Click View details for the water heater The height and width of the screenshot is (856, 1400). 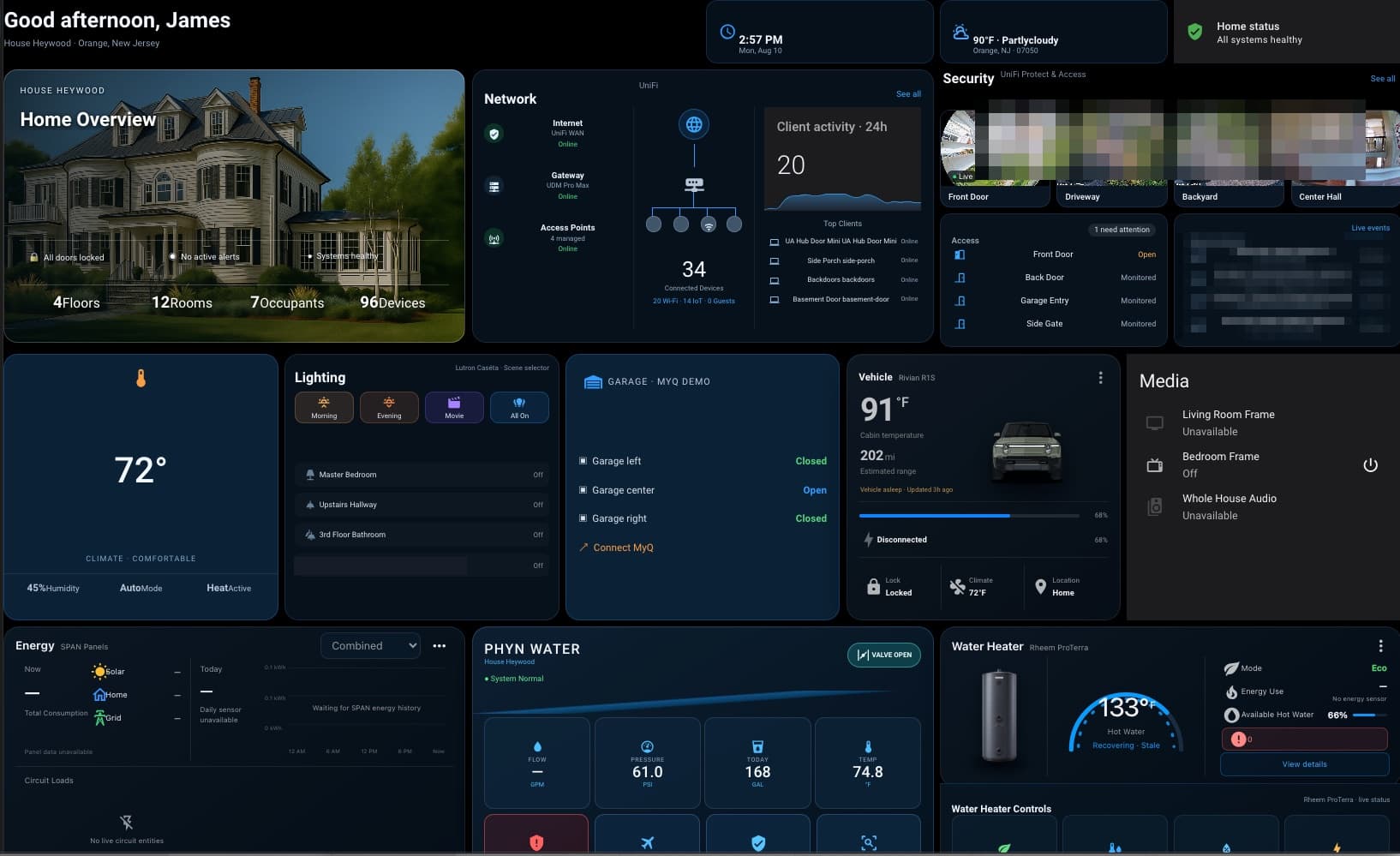(1304, 764)
